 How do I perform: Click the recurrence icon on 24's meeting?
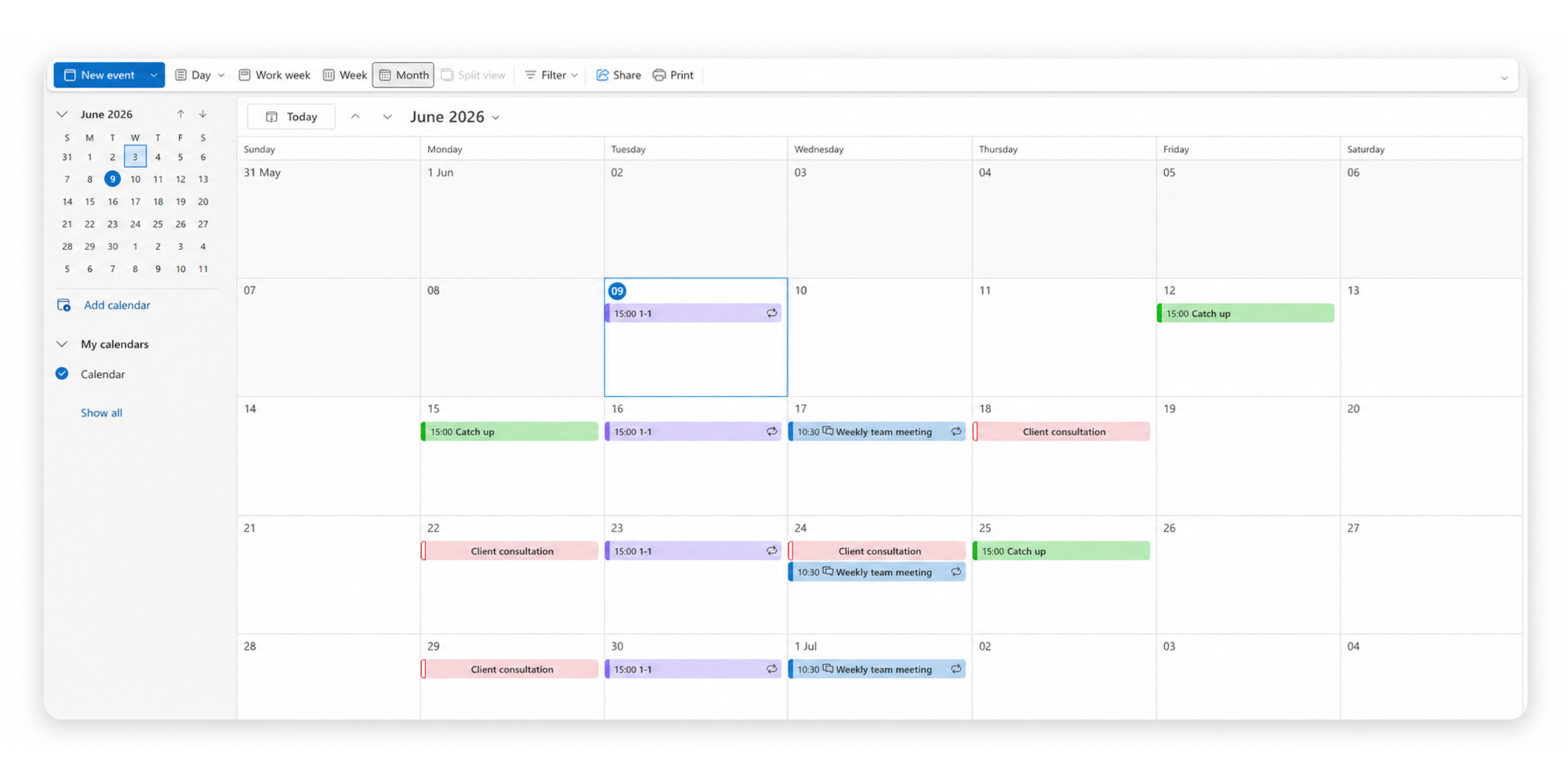pos(956,572)
